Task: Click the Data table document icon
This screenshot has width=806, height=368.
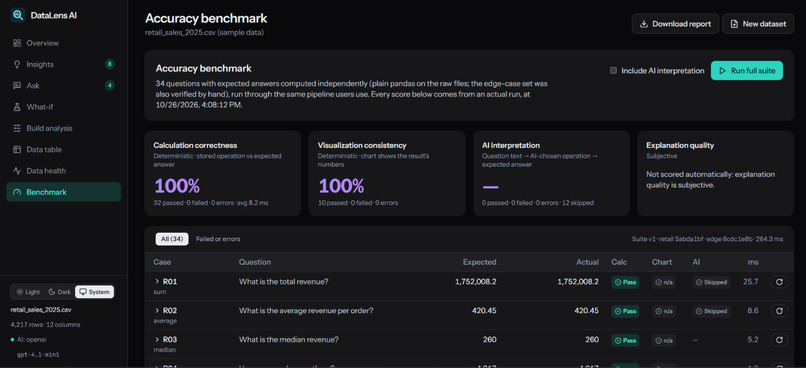Action: (17, 150)
